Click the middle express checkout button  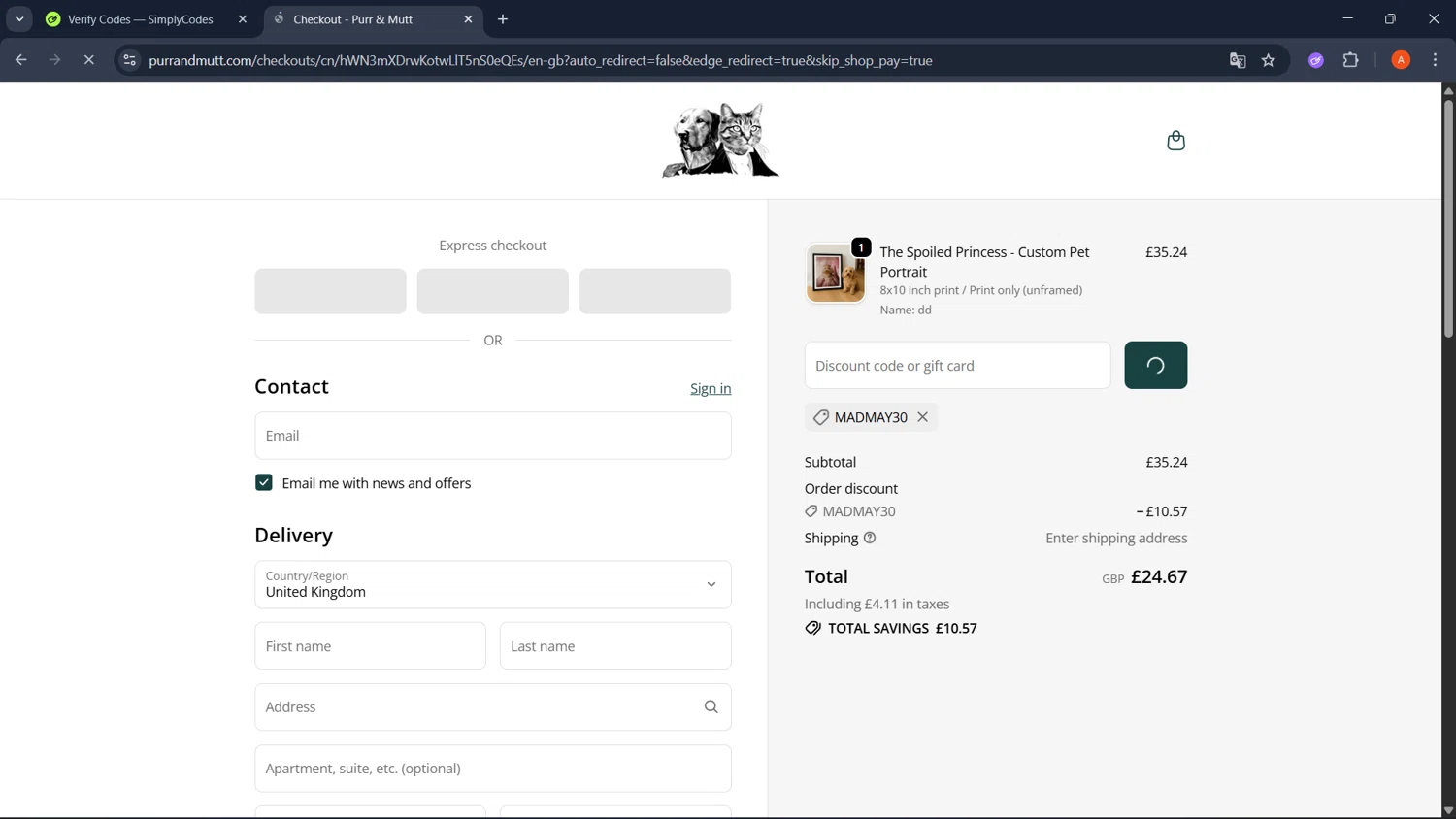(x=493, y=291)
